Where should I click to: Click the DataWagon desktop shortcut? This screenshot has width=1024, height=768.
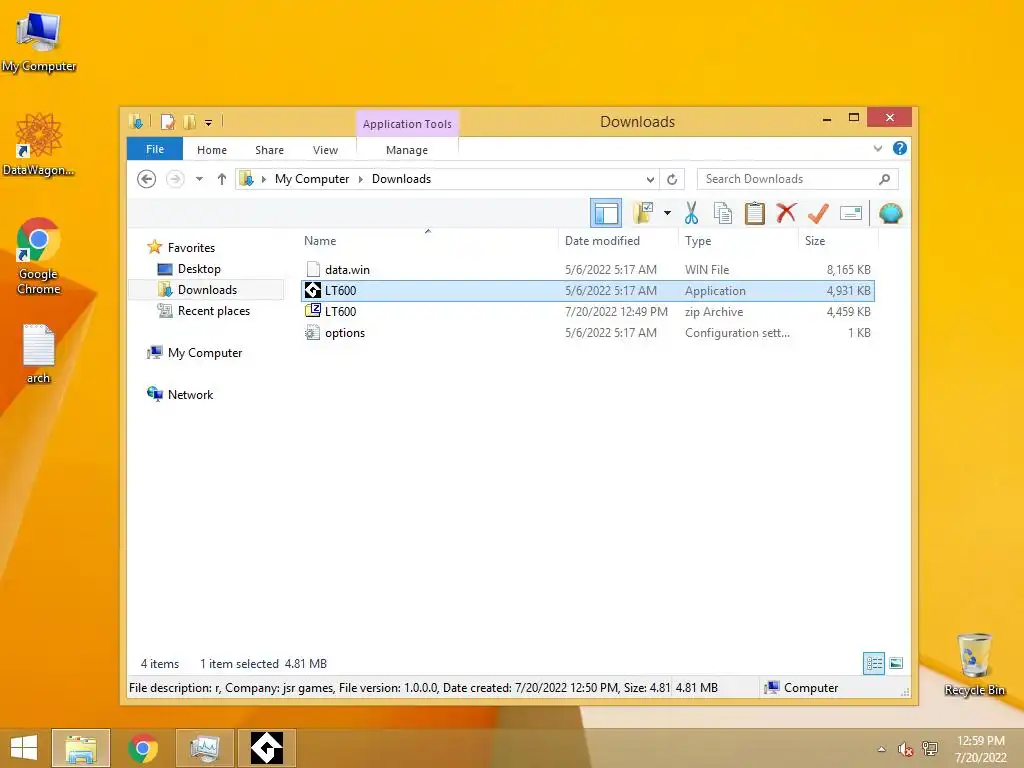coord(39,144)
